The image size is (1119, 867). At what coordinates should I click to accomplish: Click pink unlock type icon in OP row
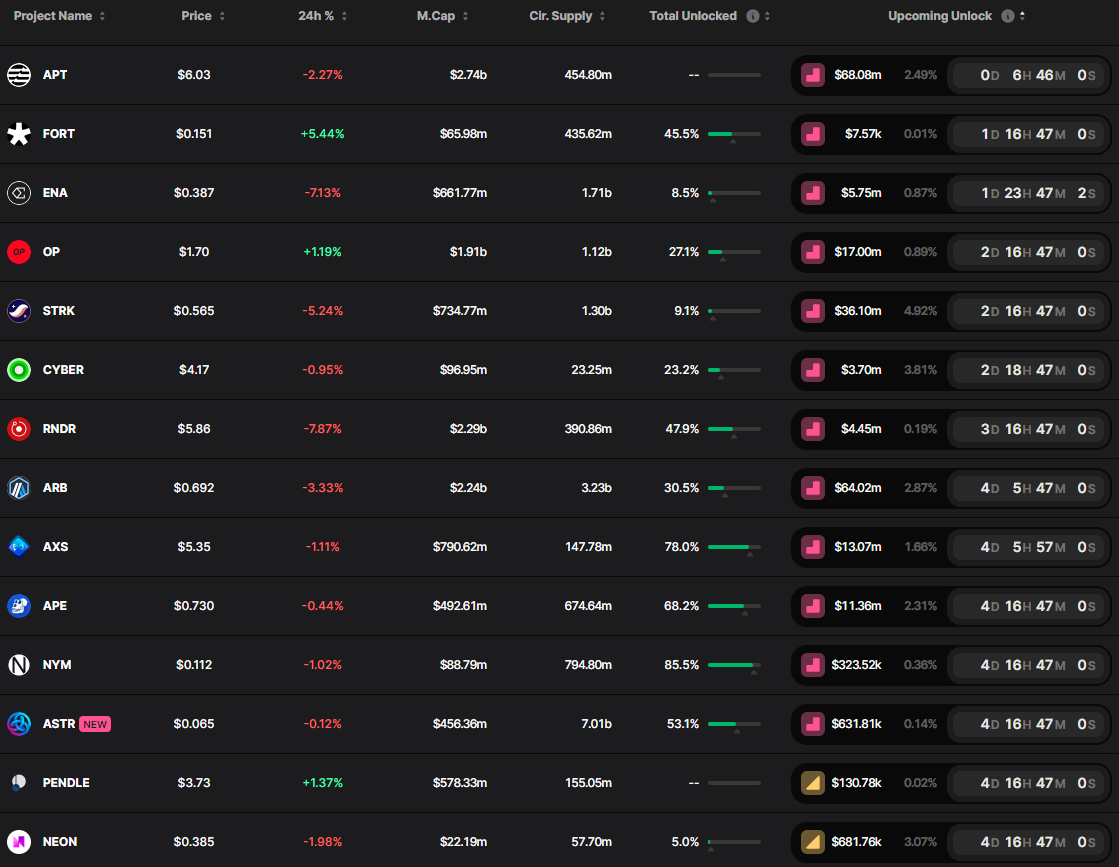tap(813, 252)
